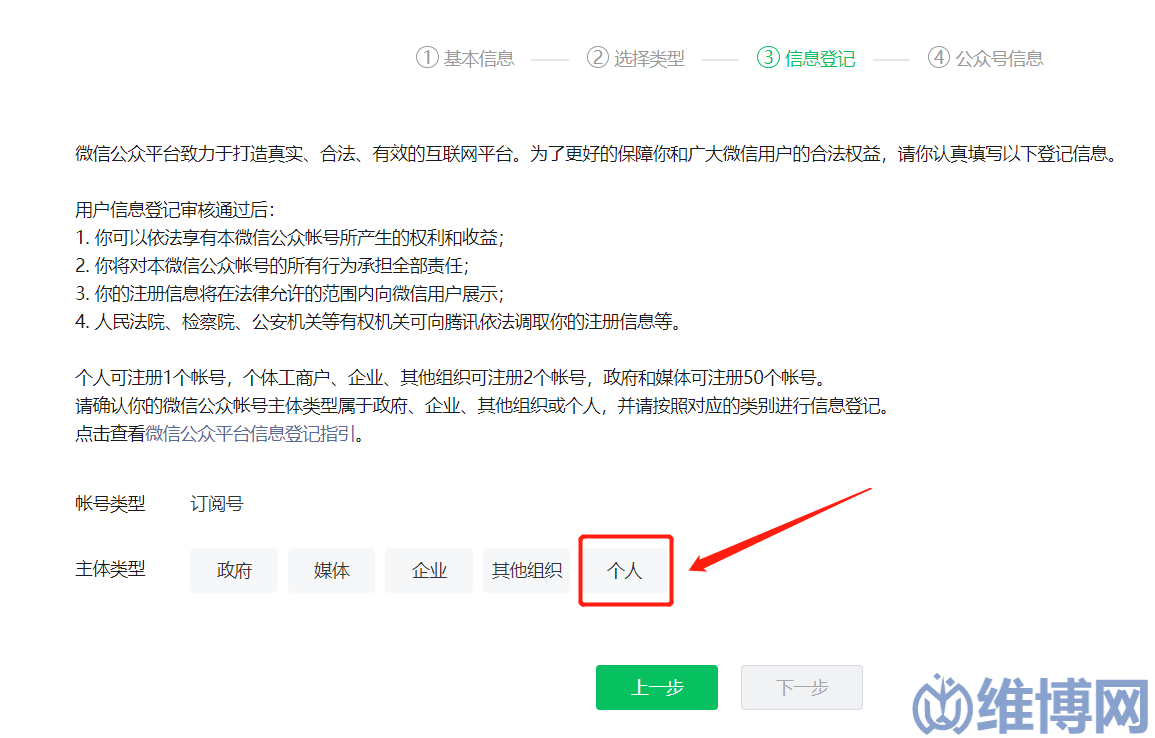Select the 政府 subject type
This screenshot has height=738, width=1155.
(x=234, y=570)
